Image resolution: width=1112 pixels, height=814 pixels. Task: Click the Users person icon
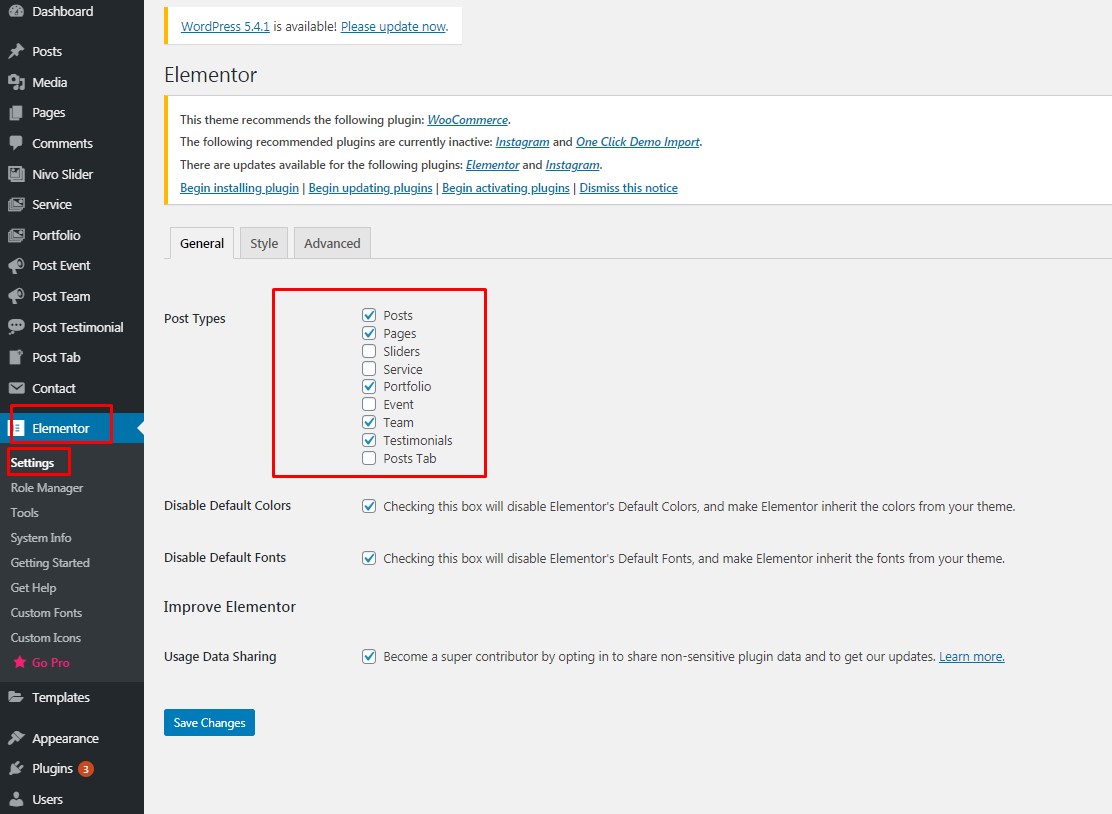pos(16,799)
